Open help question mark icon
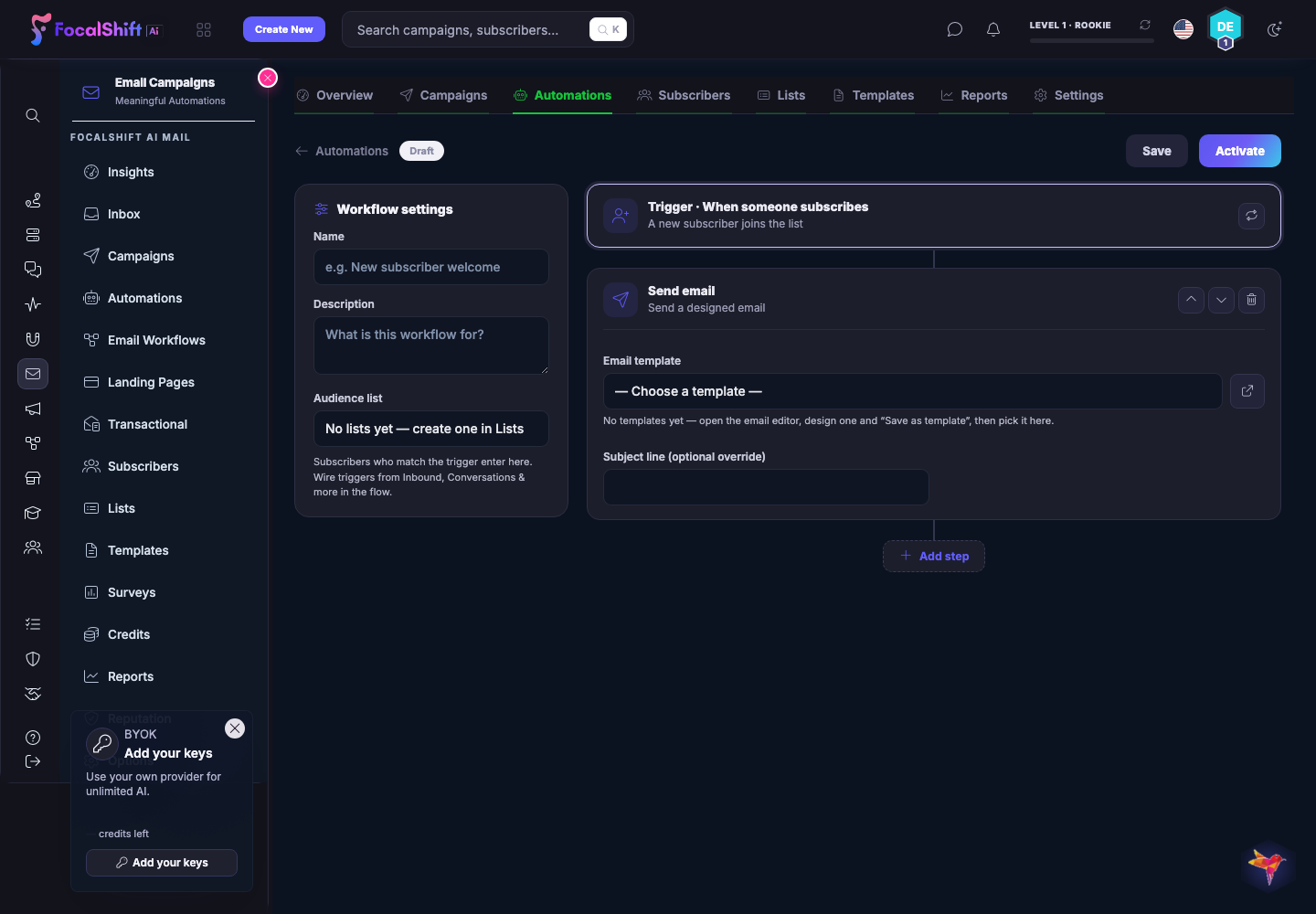Viewport: 1316px width, 914px height. click(x=33, y=738)
